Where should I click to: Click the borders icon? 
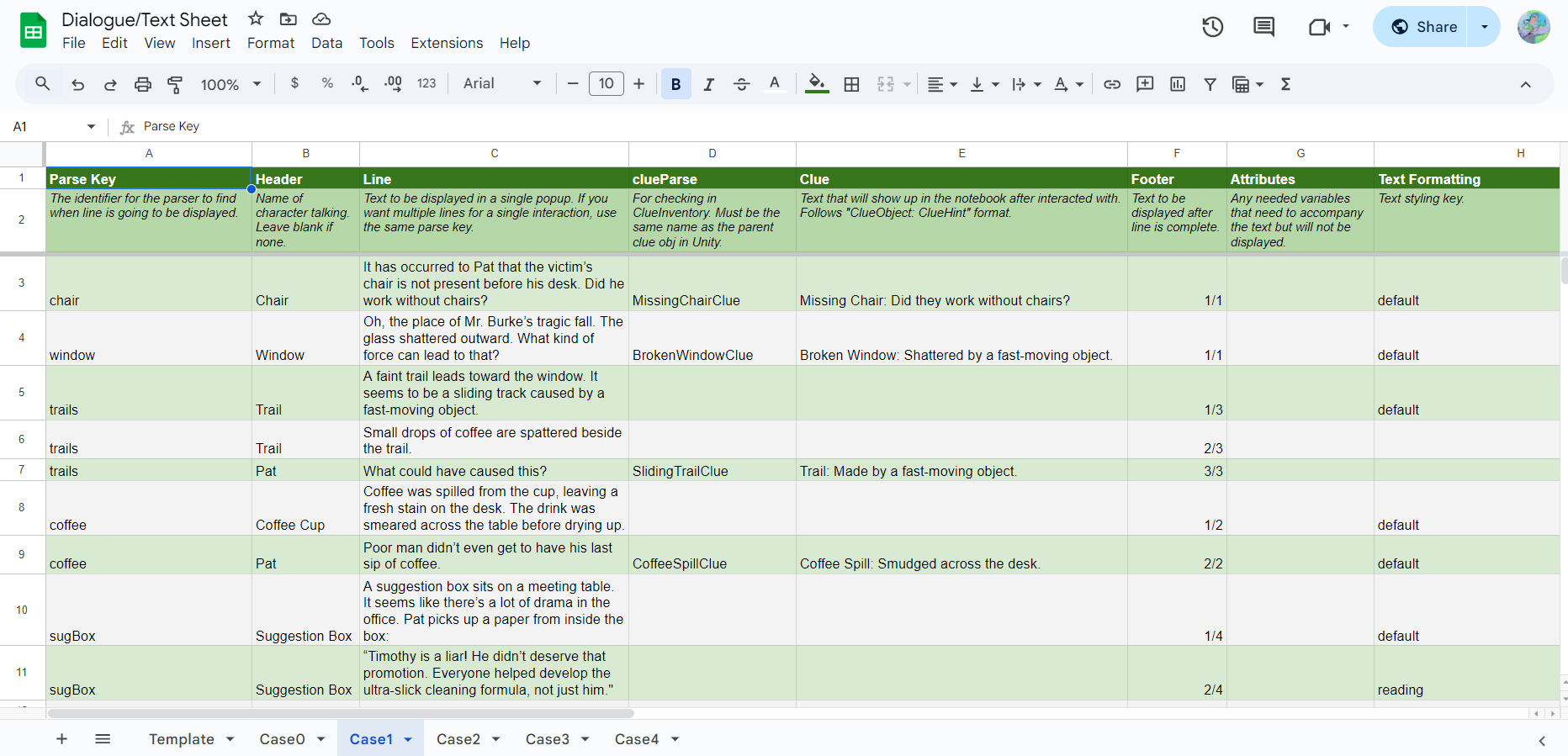851,84
